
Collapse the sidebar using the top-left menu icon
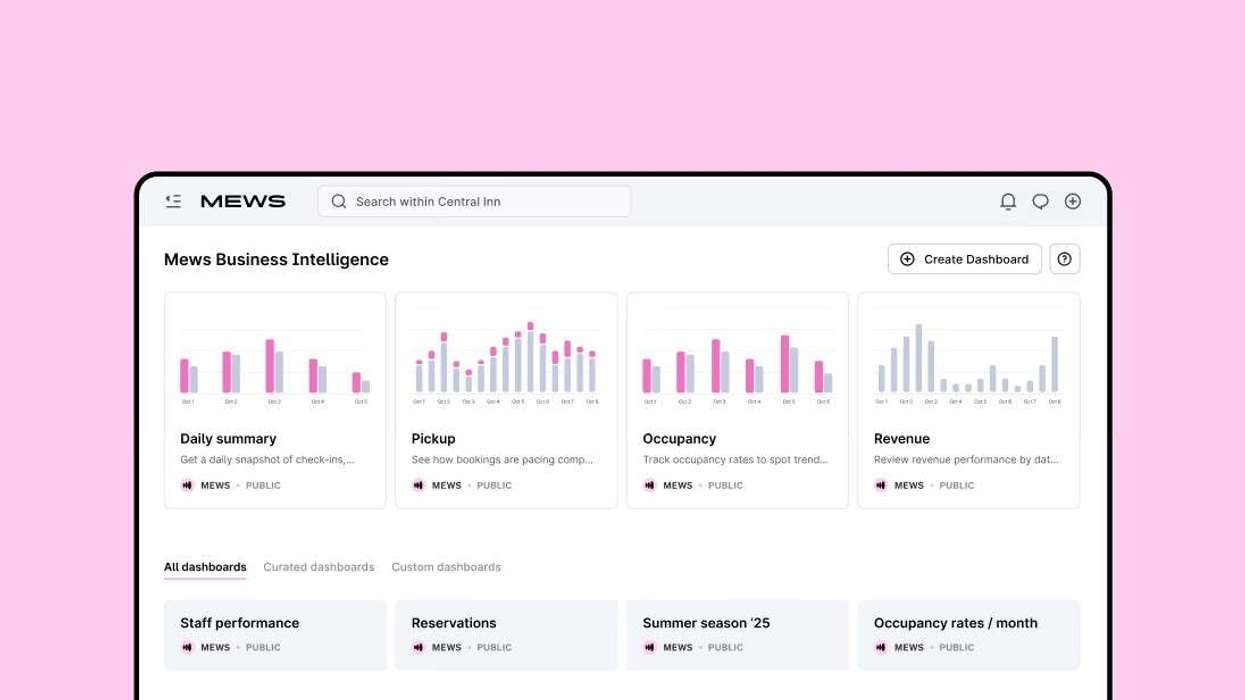[x=172, y=201]
